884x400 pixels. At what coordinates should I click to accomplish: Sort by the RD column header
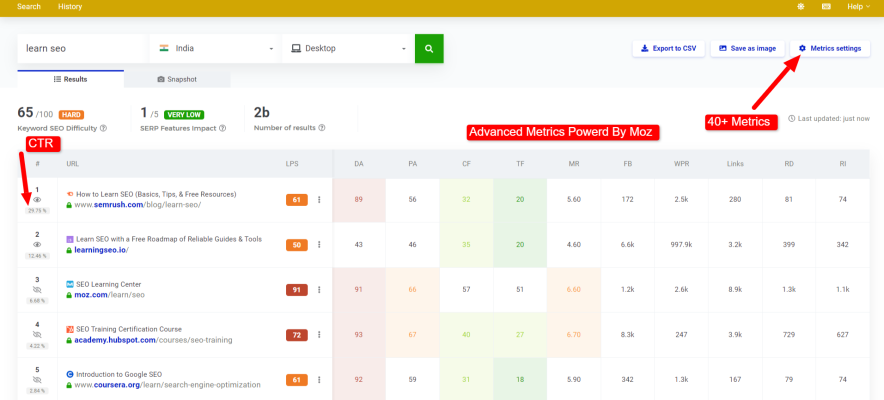click(x=789, y=164)
